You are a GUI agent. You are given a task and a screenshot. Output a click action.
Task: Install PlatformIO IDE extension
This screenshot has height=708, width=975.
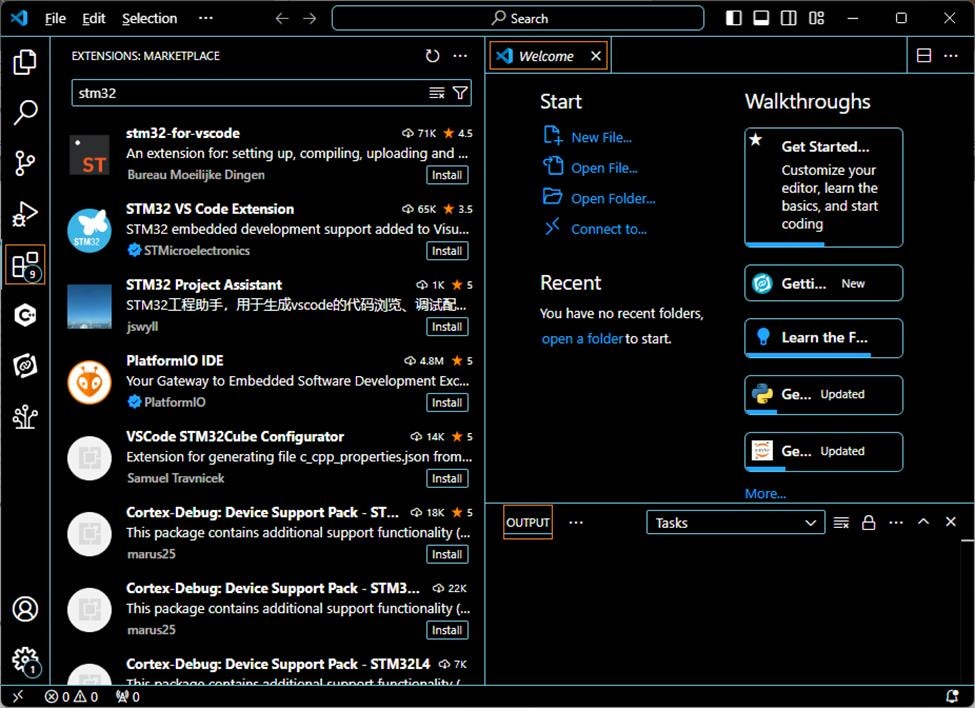[447, 403]
